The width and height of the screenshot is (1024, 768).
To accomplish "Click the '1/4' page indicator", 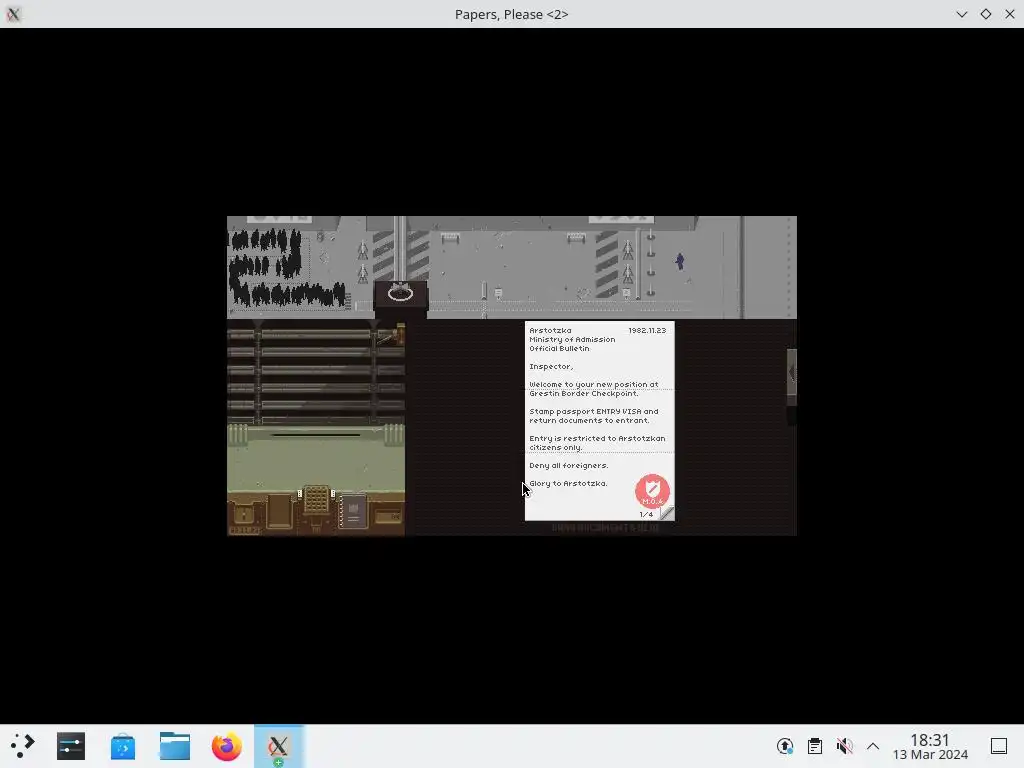I will [x=646, y=515].
